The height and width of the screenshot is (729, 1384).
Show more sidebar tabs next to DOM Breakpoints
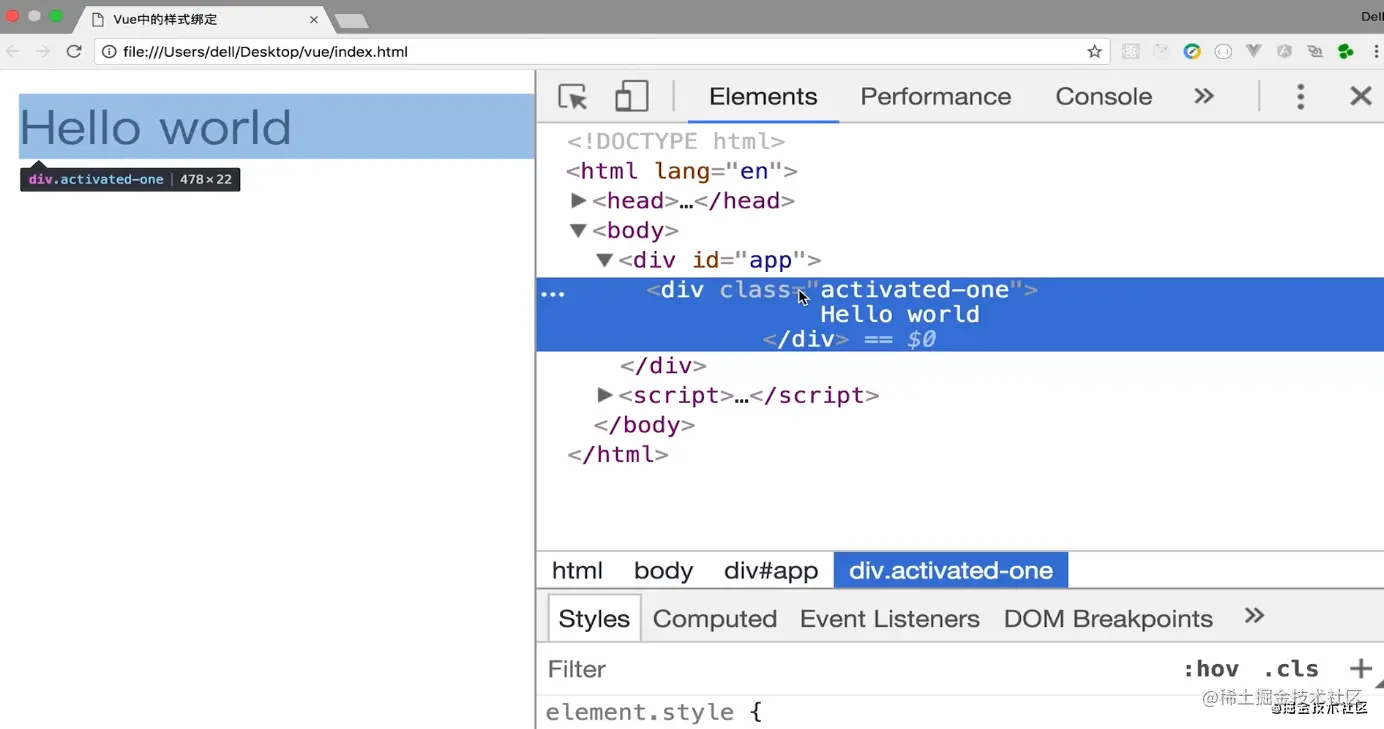pos(1254,616)
